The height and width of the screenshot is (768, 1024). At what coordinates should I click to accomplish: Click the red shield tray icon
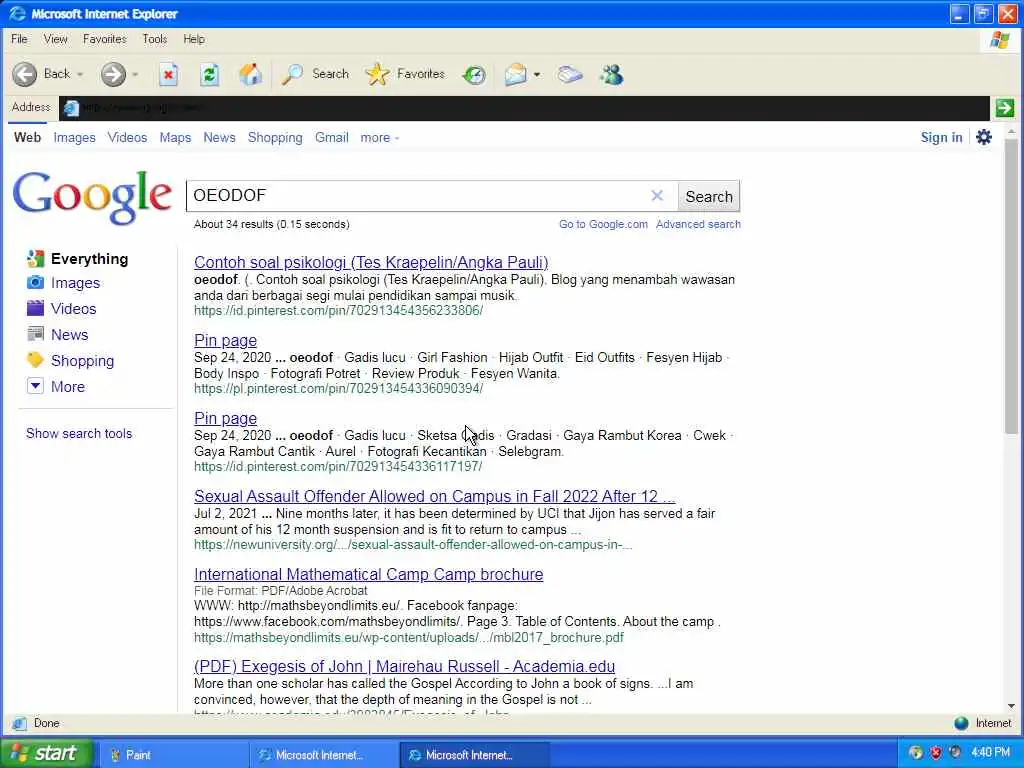click(935, 752)
